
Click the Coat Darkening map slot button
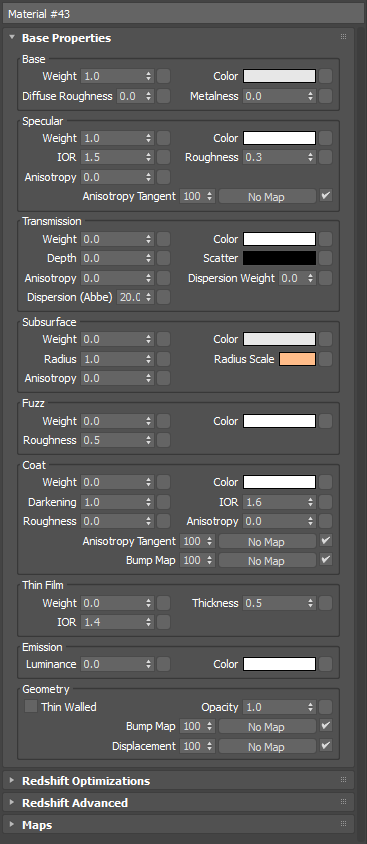(x=164, y=502)
